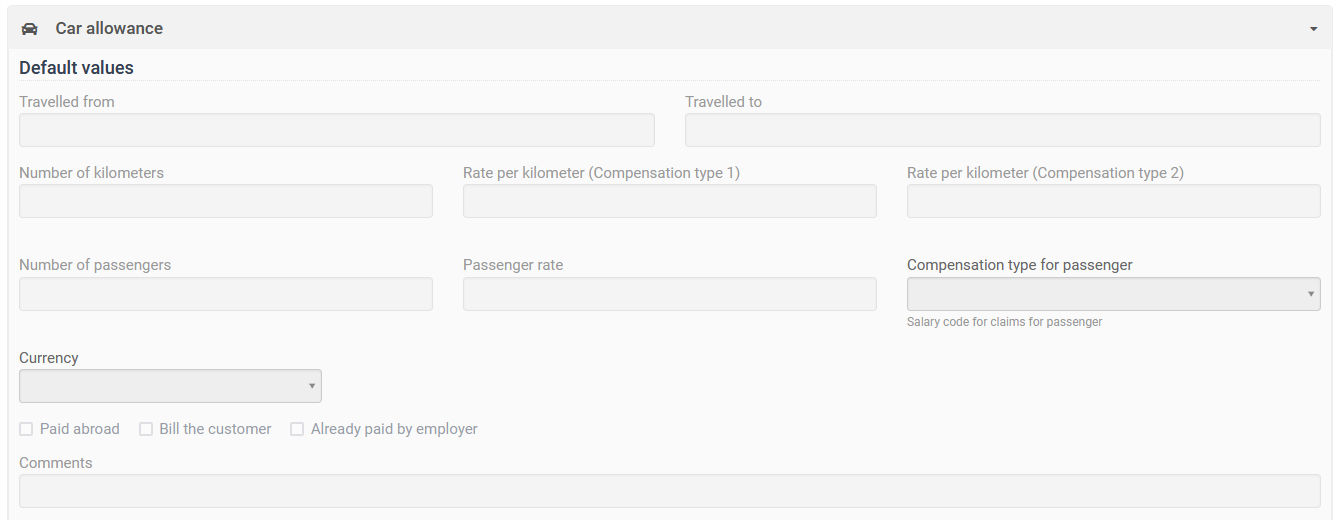Tick the Bill the customer checkbox
The image size is (1338, 520).
[x=146, y=429]
